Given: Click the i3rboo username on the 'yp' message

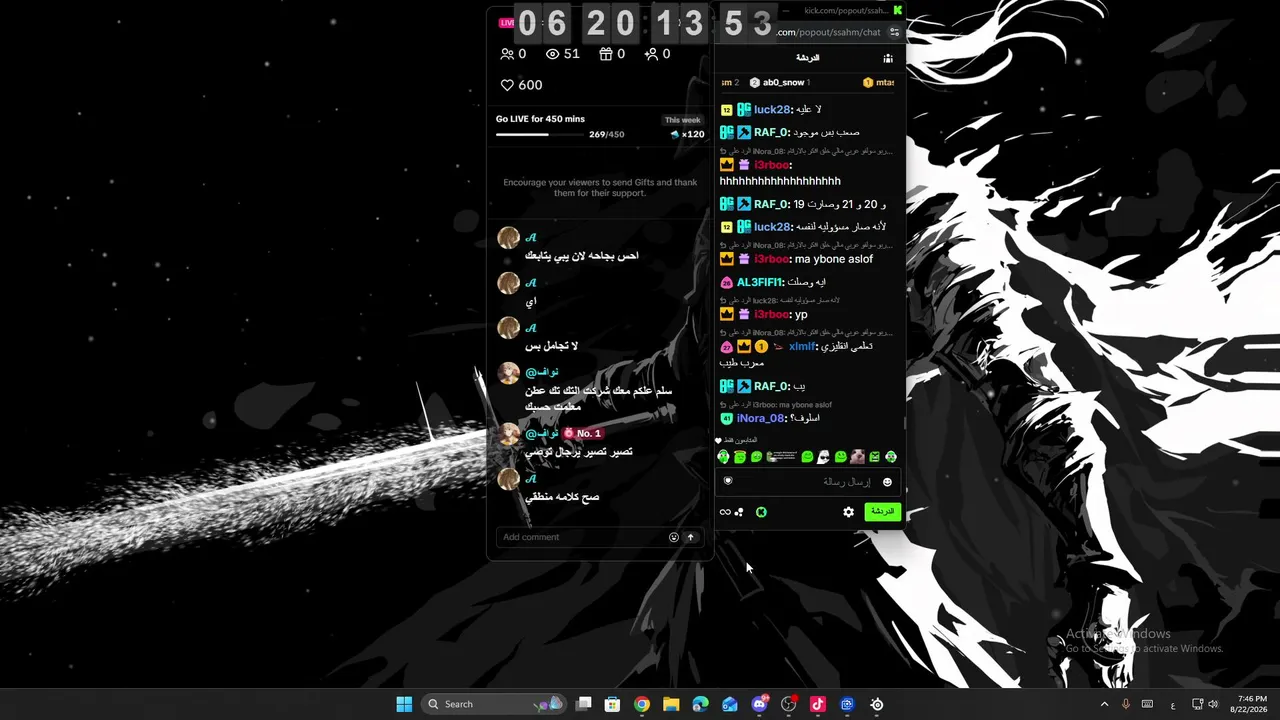Looking at the screenshot, I should (772, 315).
